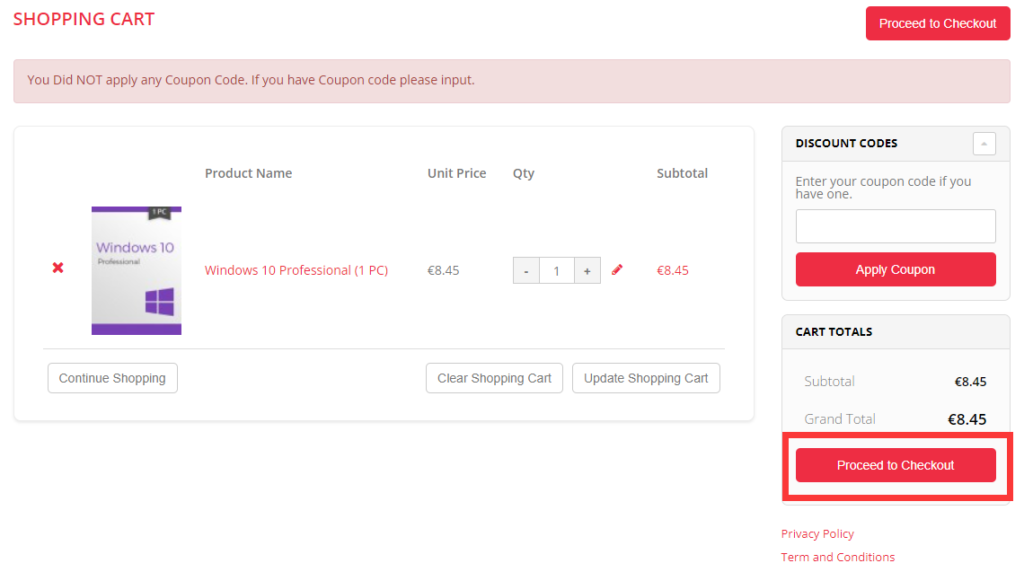Collapse the Discount Codes panel arrow
Screen dimensions: 1024x572
click(x=984, y=144)
